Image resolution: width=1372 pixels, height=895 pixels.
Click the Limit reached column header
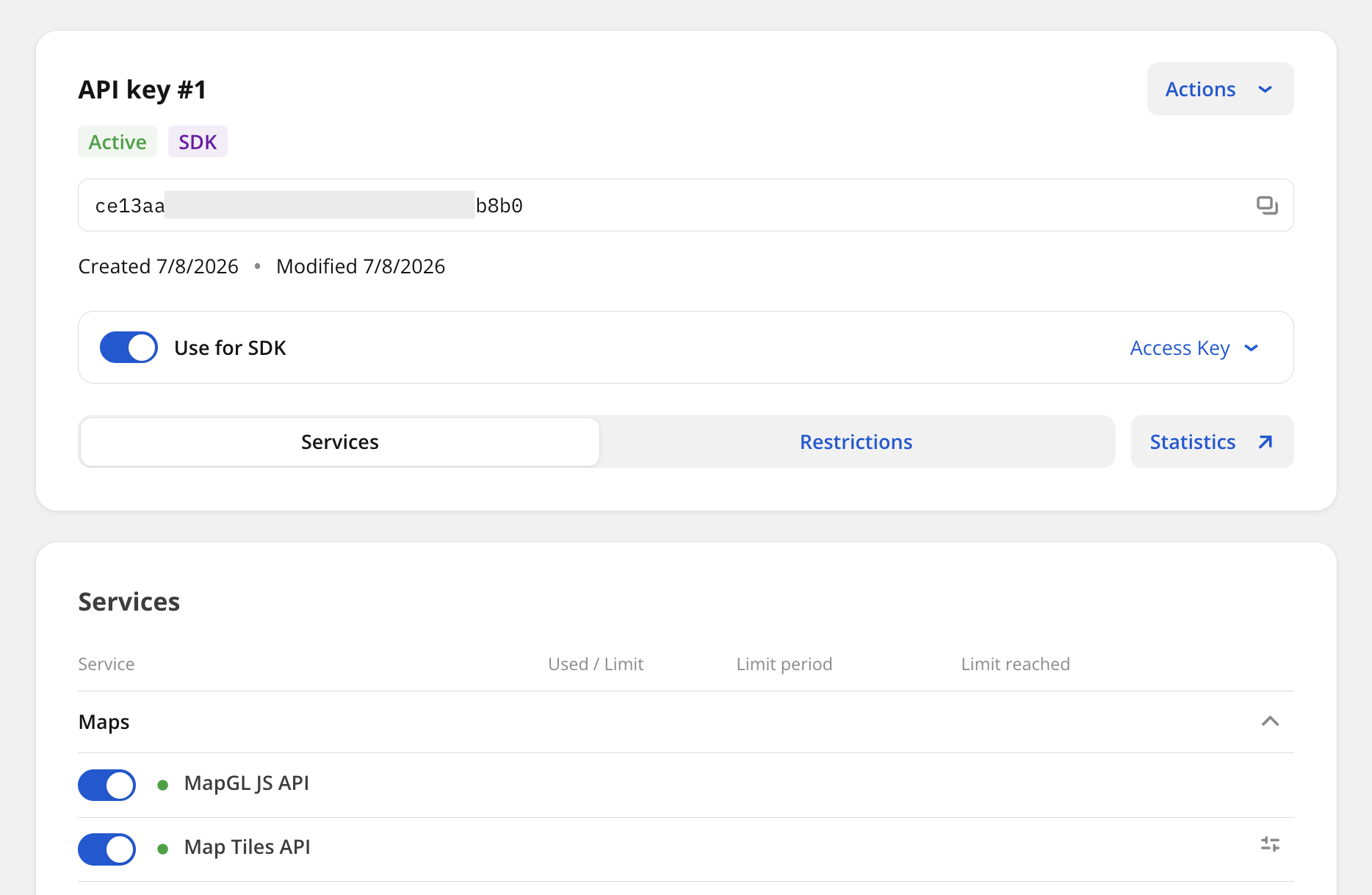[1016, 664]
